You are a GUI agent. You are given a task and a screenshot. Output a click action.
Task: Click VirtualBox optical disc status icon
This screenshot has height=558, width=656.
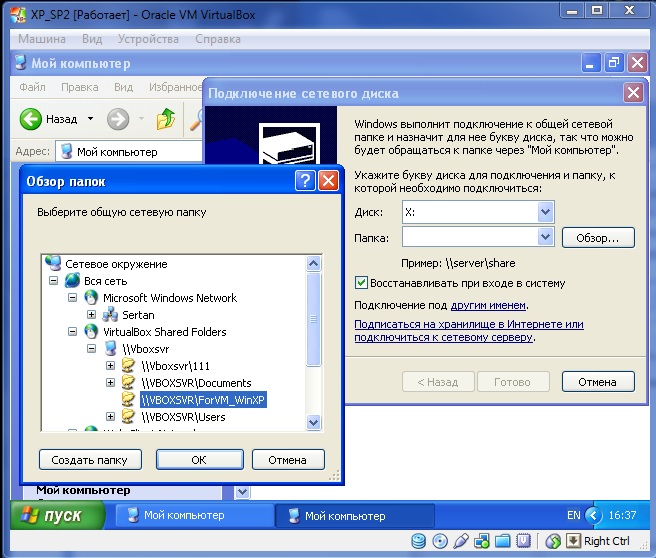pos(440,541)
